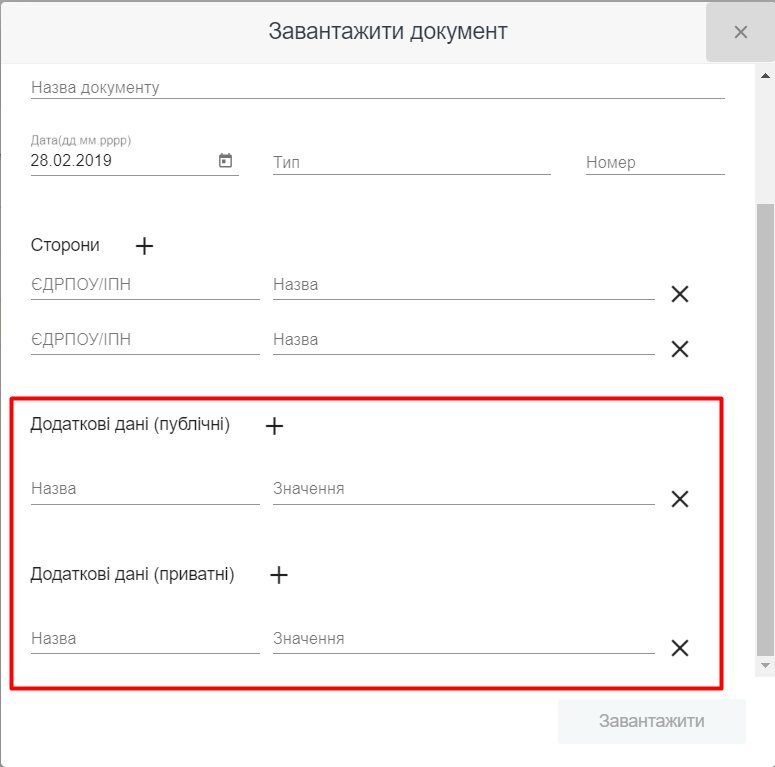Click the Додаткові дані (приватні) label

[132, 574]
